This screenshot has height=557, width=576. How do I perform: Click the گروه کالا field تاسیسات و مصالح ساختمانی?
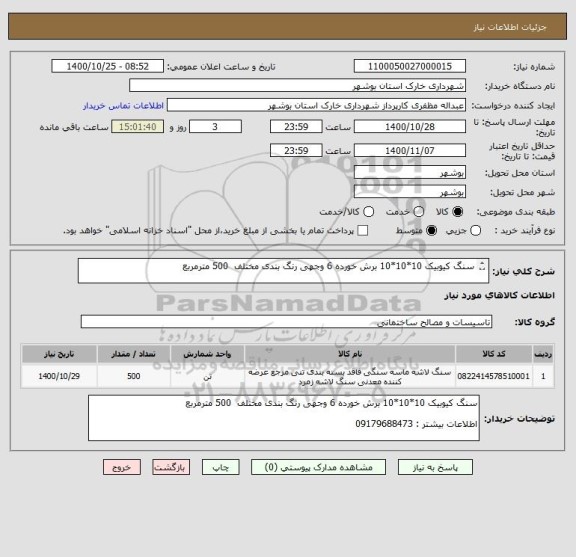point(286,322)
